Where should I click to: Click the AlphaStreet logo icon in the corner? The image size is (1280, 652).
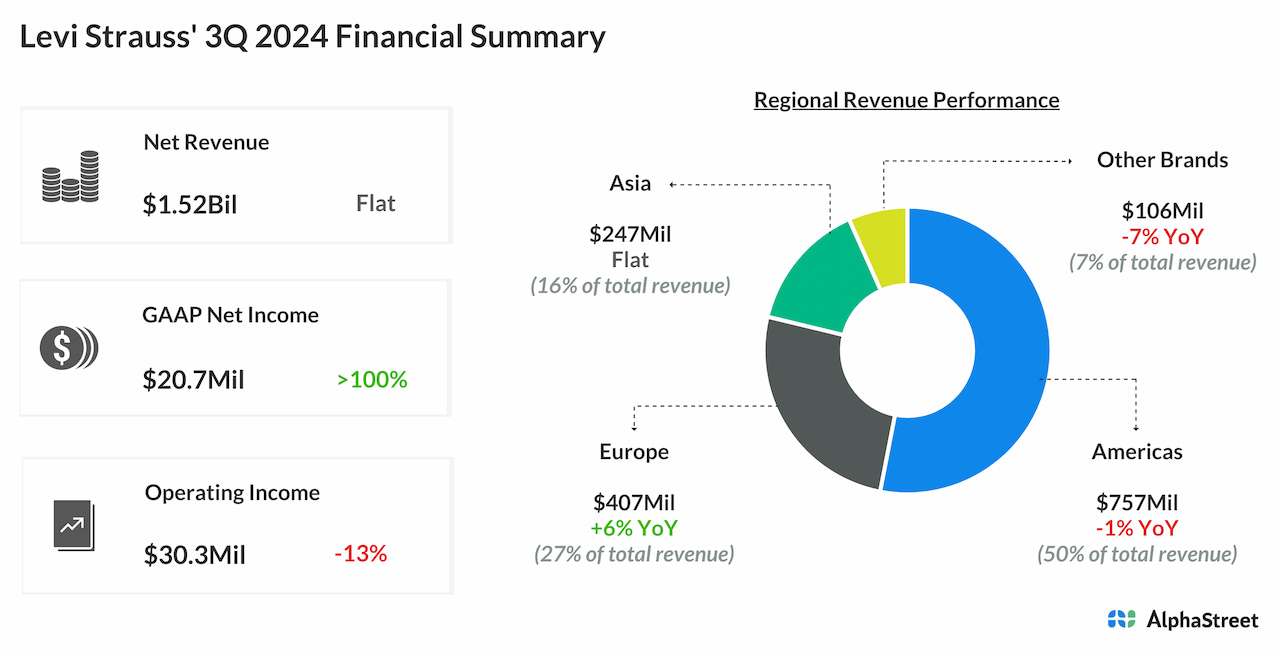(1122, 619)
